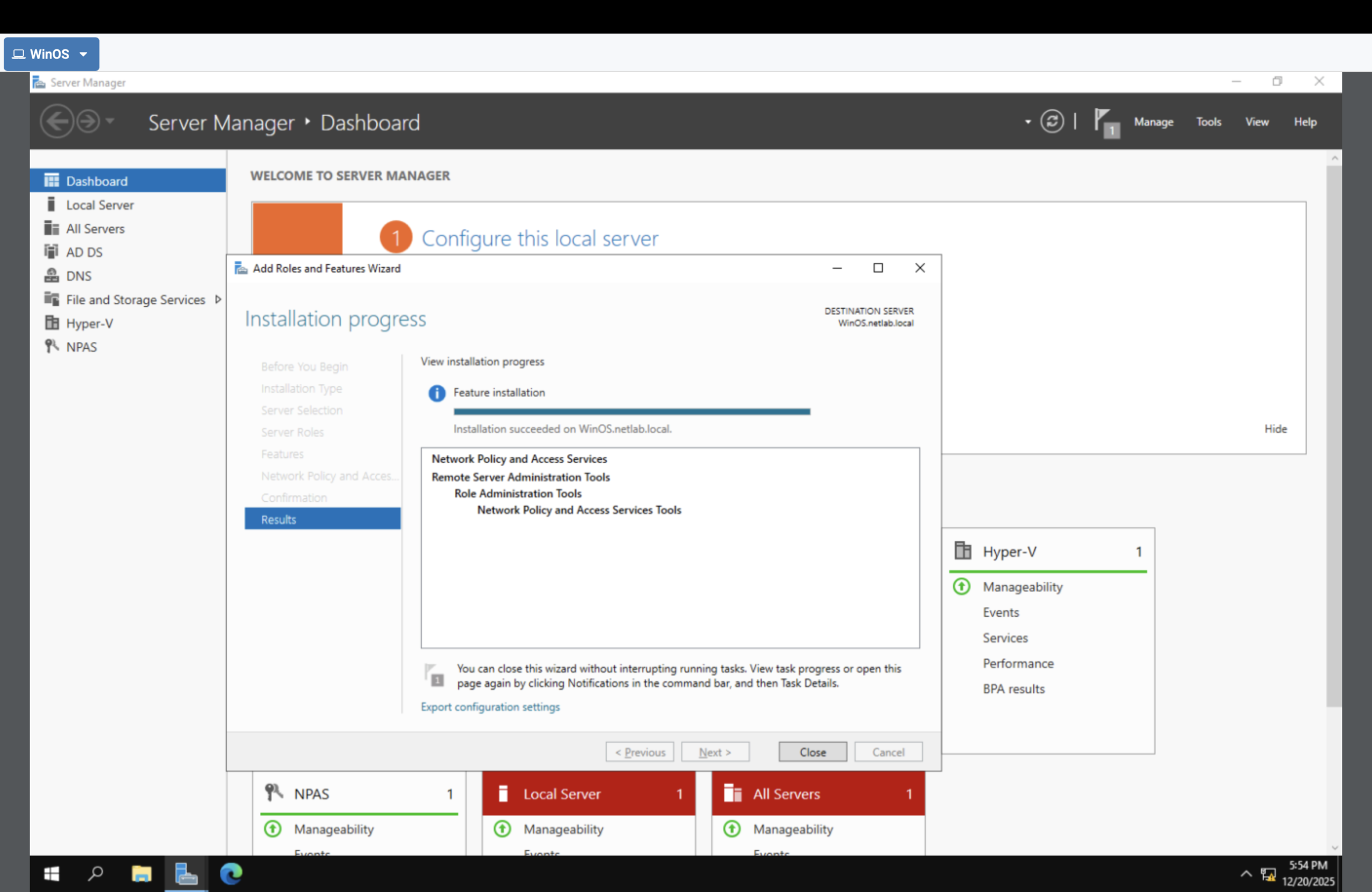The height and width of the screenshot is (892, 1372).
Task: Open DNS role page in sidebar
Action: pos(78,276)
